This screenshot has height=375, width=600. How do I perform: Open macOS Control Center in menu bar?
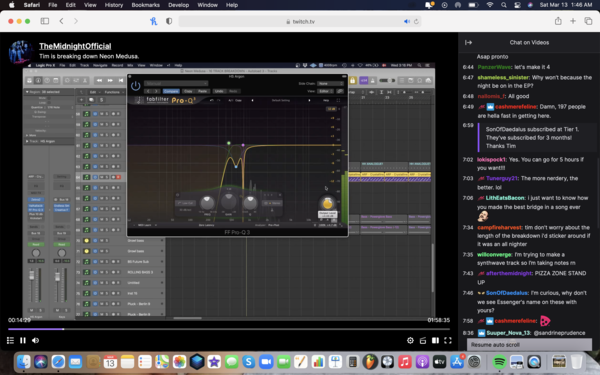click(517, 5)
